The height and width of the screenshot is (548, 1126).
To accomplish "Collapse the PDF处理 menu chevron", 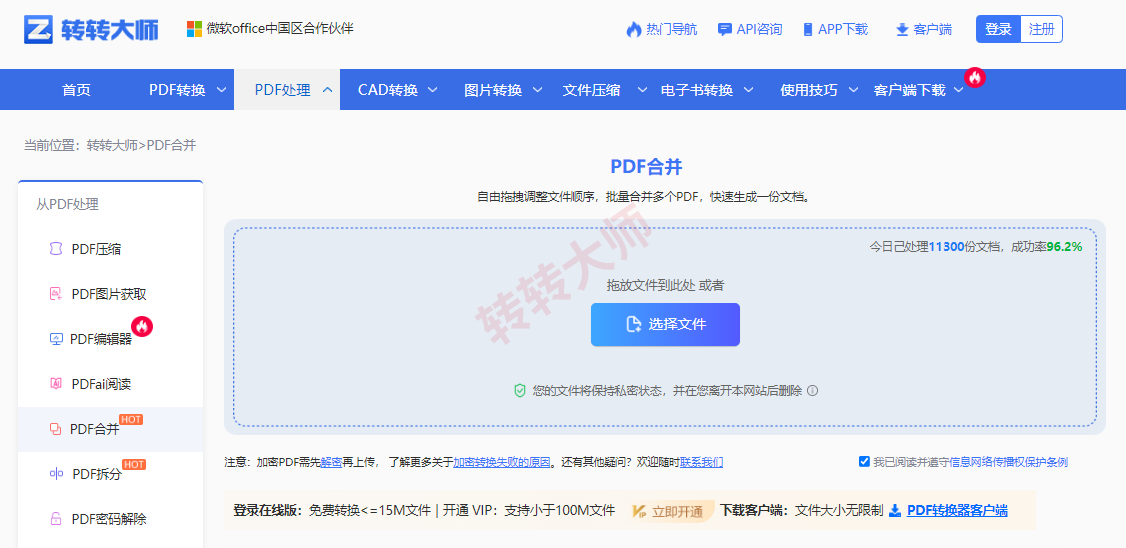I will [327, 90].
